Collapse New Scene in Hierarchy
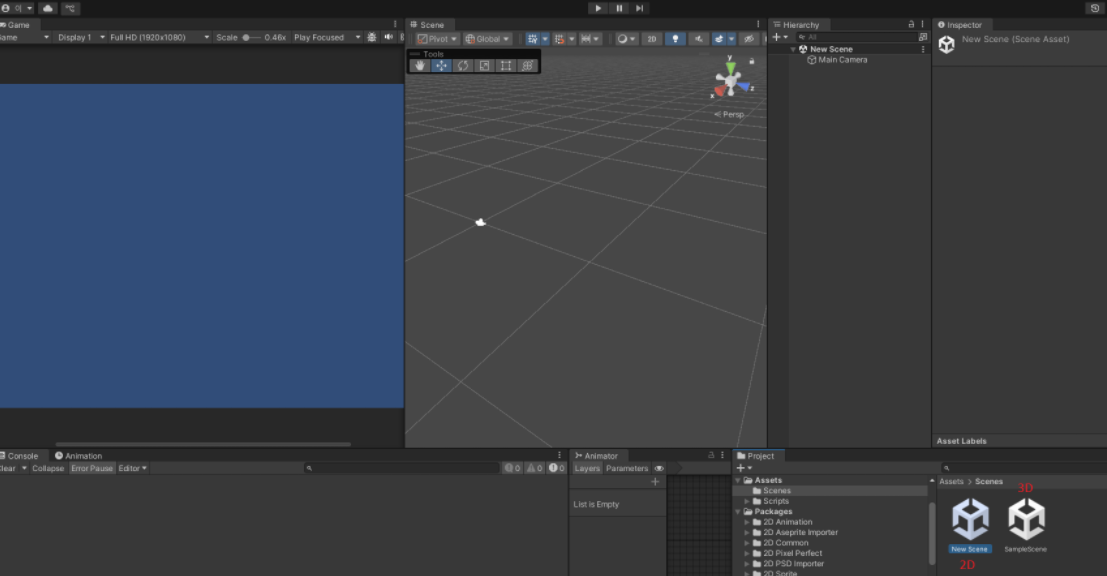Image resolution: width=1107 pixels, height=576 pixels. 793,49
